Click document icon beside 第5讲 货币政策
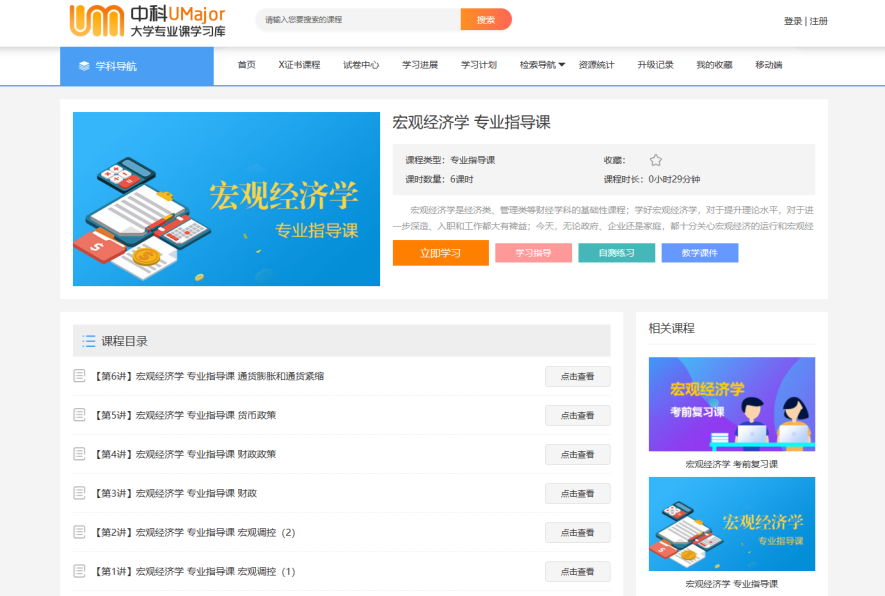885x596 pixels. click(80, 415)
